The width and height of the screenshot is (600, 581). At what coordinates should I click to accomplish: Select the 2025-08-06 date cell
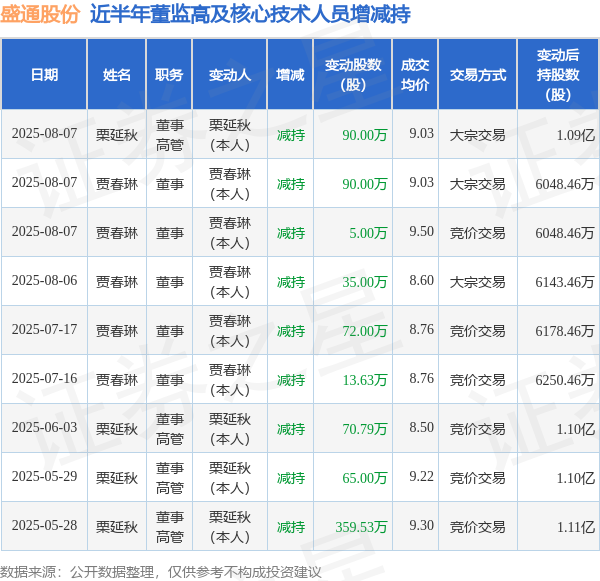(44, 282)
